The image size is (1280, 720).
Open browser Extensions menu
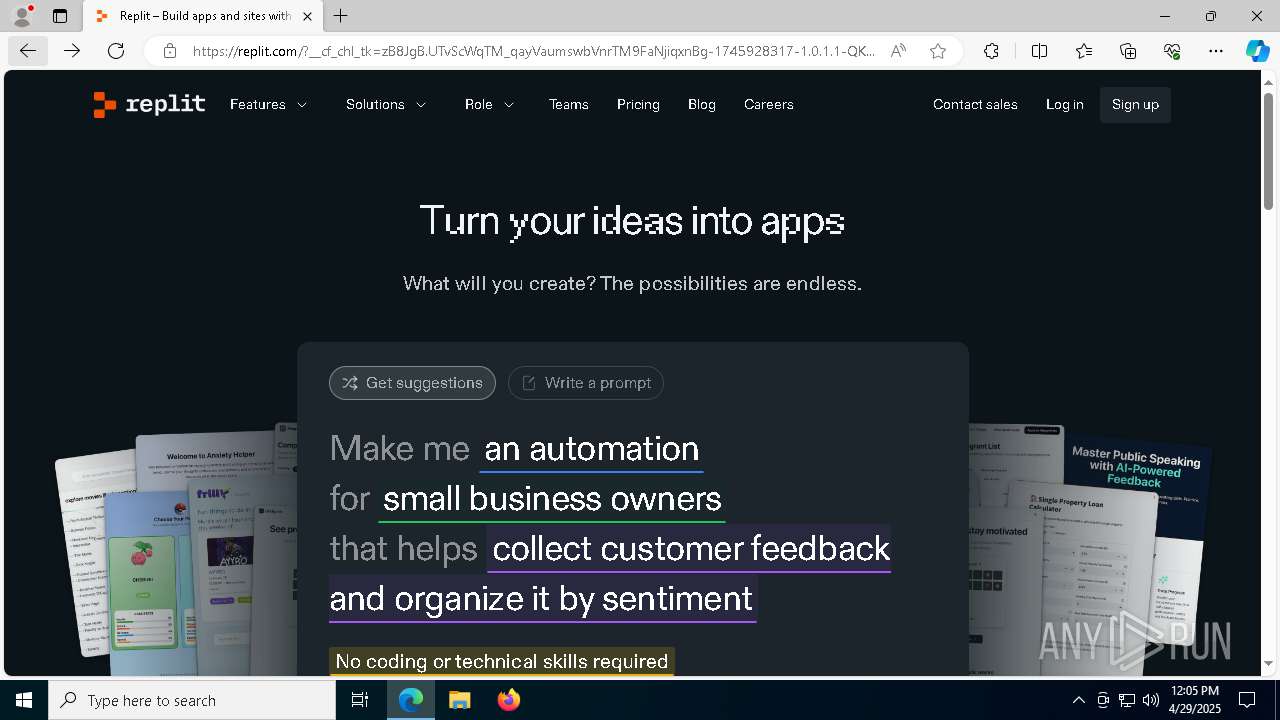point(991,51)
